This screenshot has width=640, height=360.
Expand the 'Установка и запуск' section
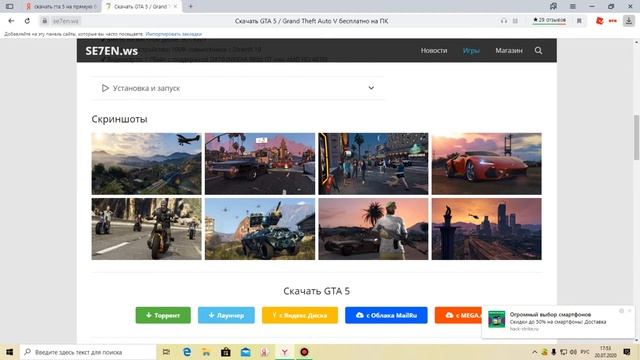point(238,88)
